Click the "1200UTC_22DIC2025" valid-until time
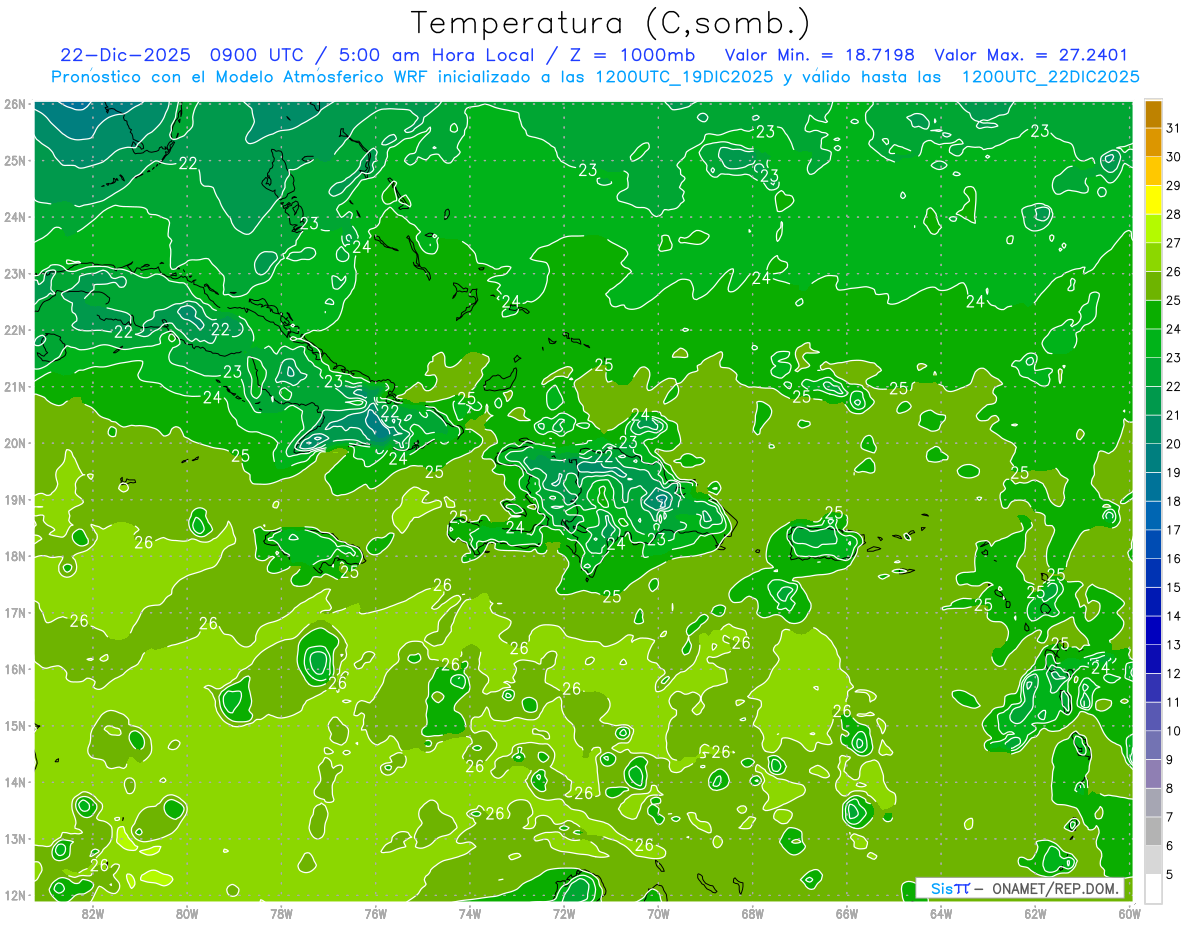The image size is (1200, 927). [x=1050, y=77]
